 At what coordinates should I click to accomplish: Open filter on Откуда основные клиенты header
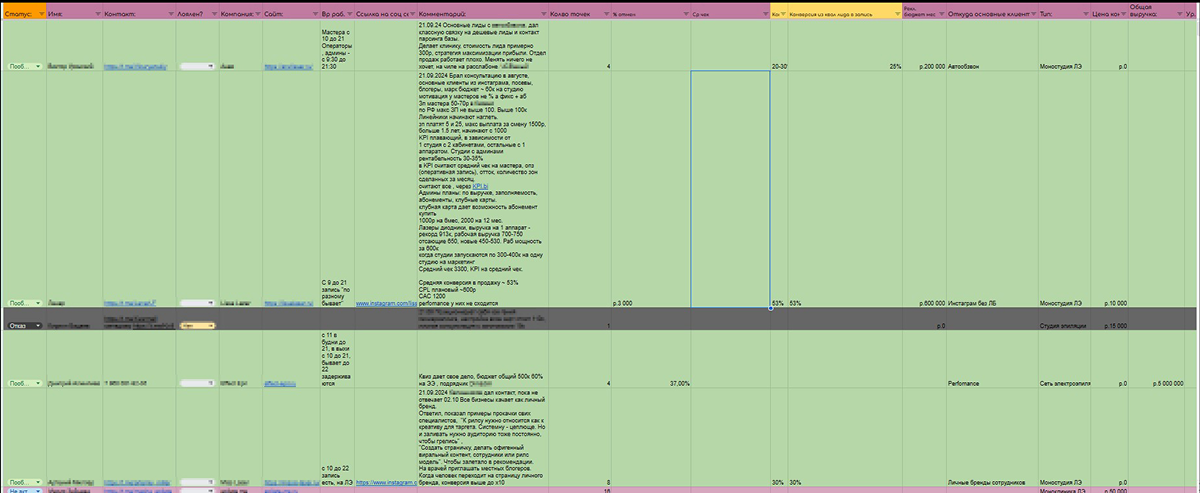(1033, 16)
